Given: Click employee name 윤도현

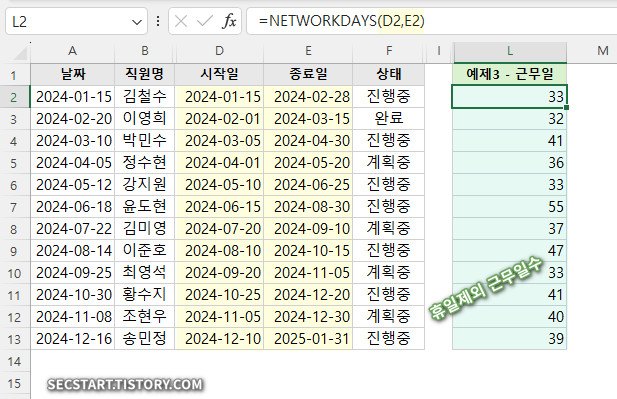Looking at the screenshot, I should [x=144, y=207].
